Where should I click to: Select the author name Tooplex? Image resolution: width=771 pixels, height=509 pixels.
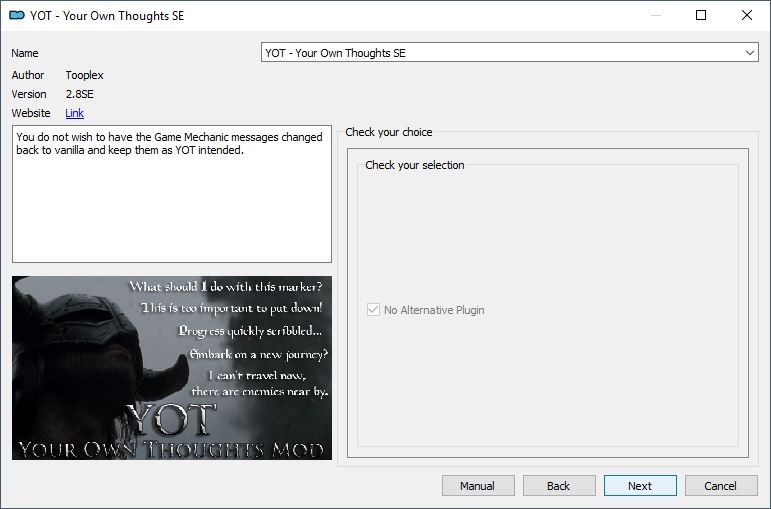pyautogui.click(x=84, y=75)
